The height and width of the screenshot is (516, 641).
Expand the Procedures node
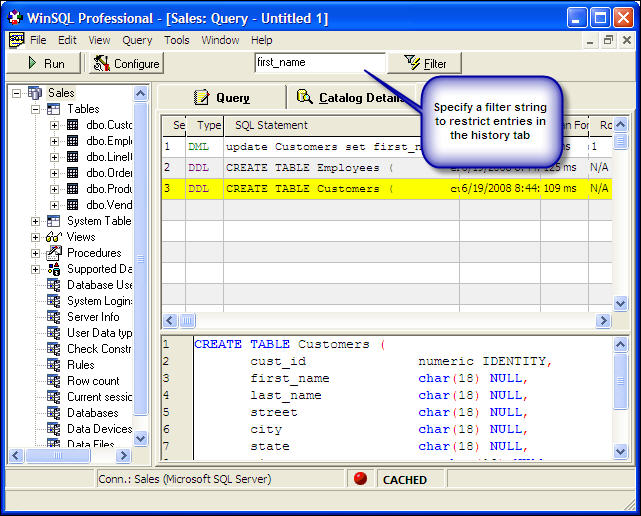pyautogui.click(x=36, y=254)
